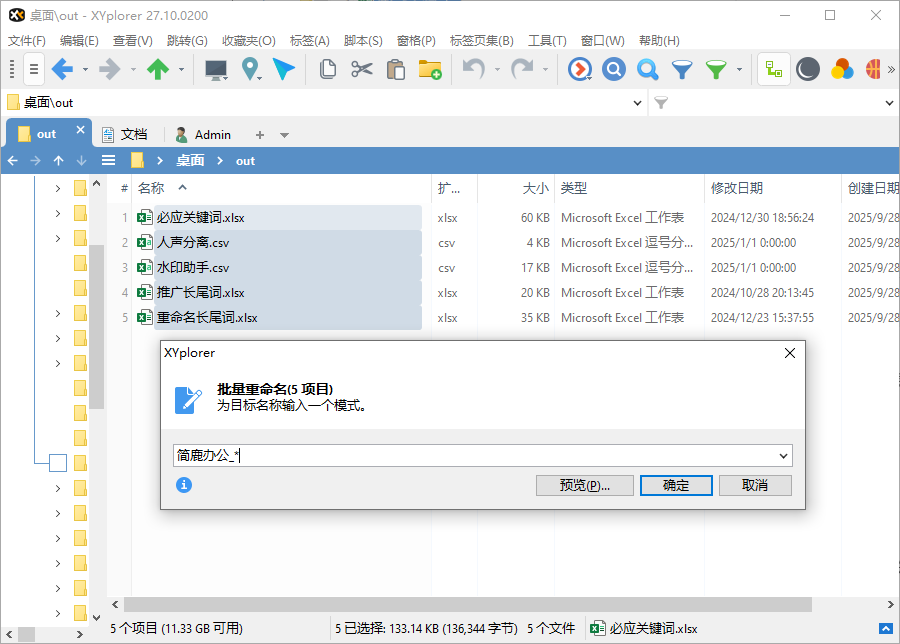The height and width of the screenshot is (644, 900).
Task: Confirm batch rename with 确定 button
Action: pos(676,487)
